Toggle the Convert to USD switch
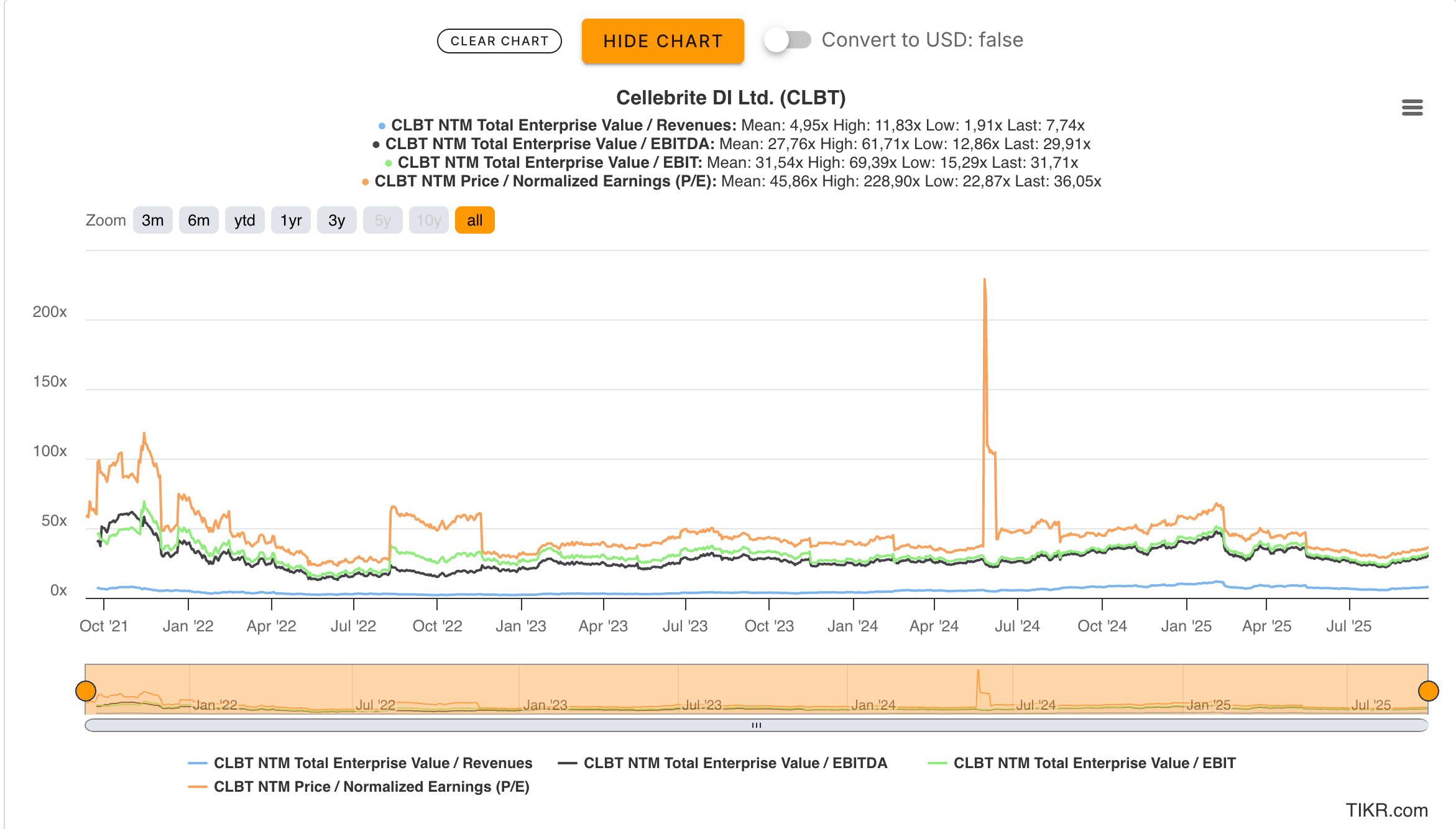 787,40
